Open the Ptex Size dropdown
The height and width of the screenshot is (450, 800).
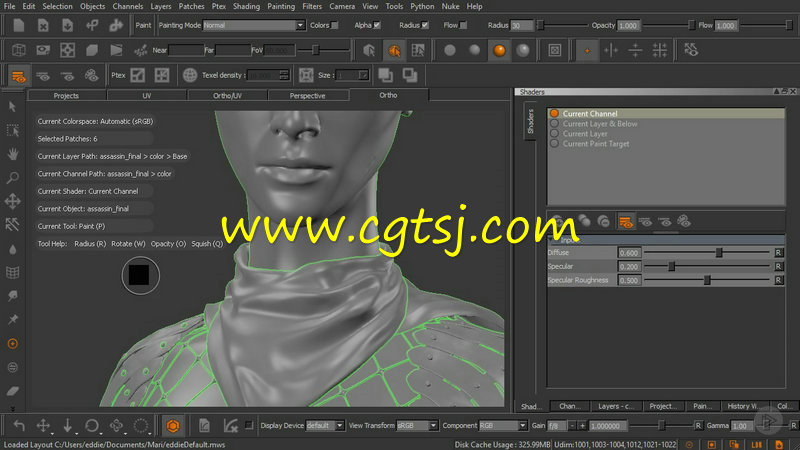[352, 75]
